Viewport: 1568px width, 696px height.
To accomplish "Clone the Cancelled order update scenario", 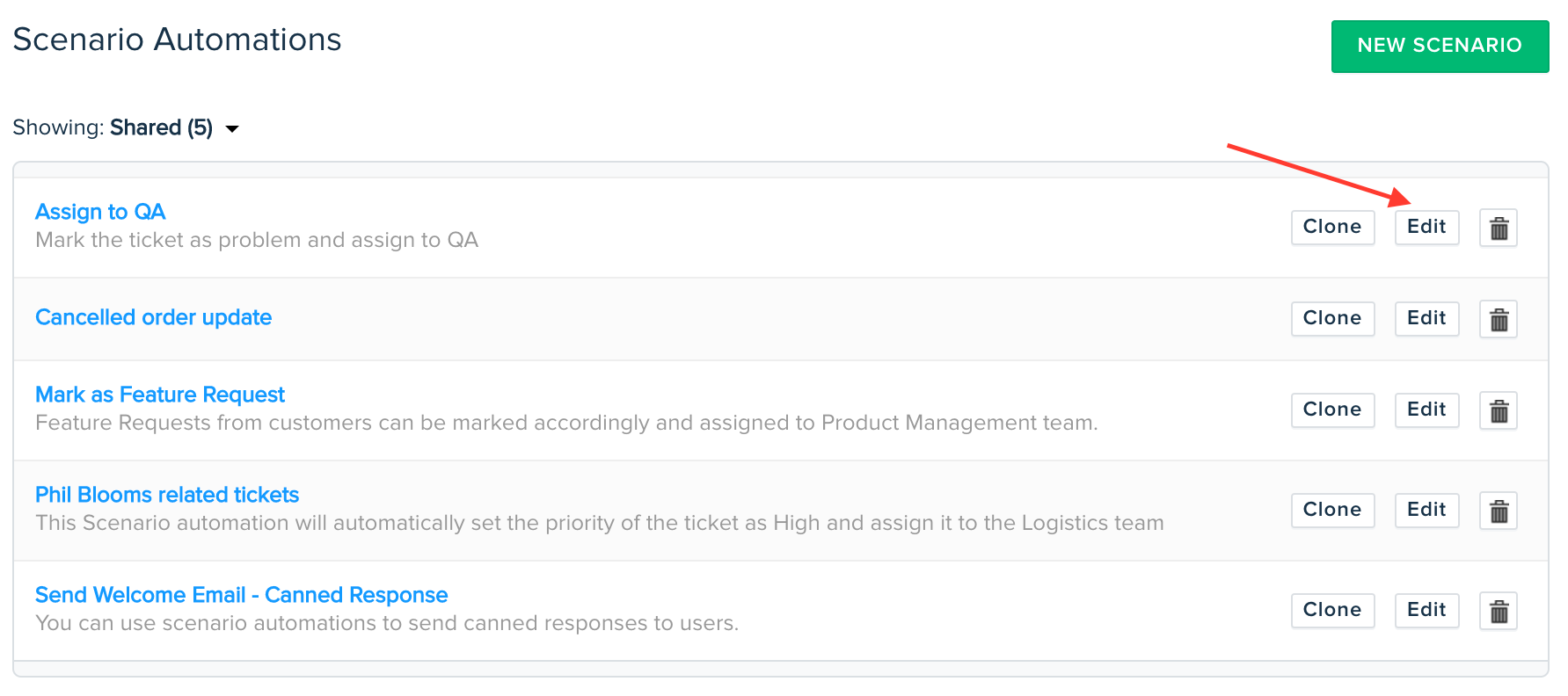I will click(1331, 318).
